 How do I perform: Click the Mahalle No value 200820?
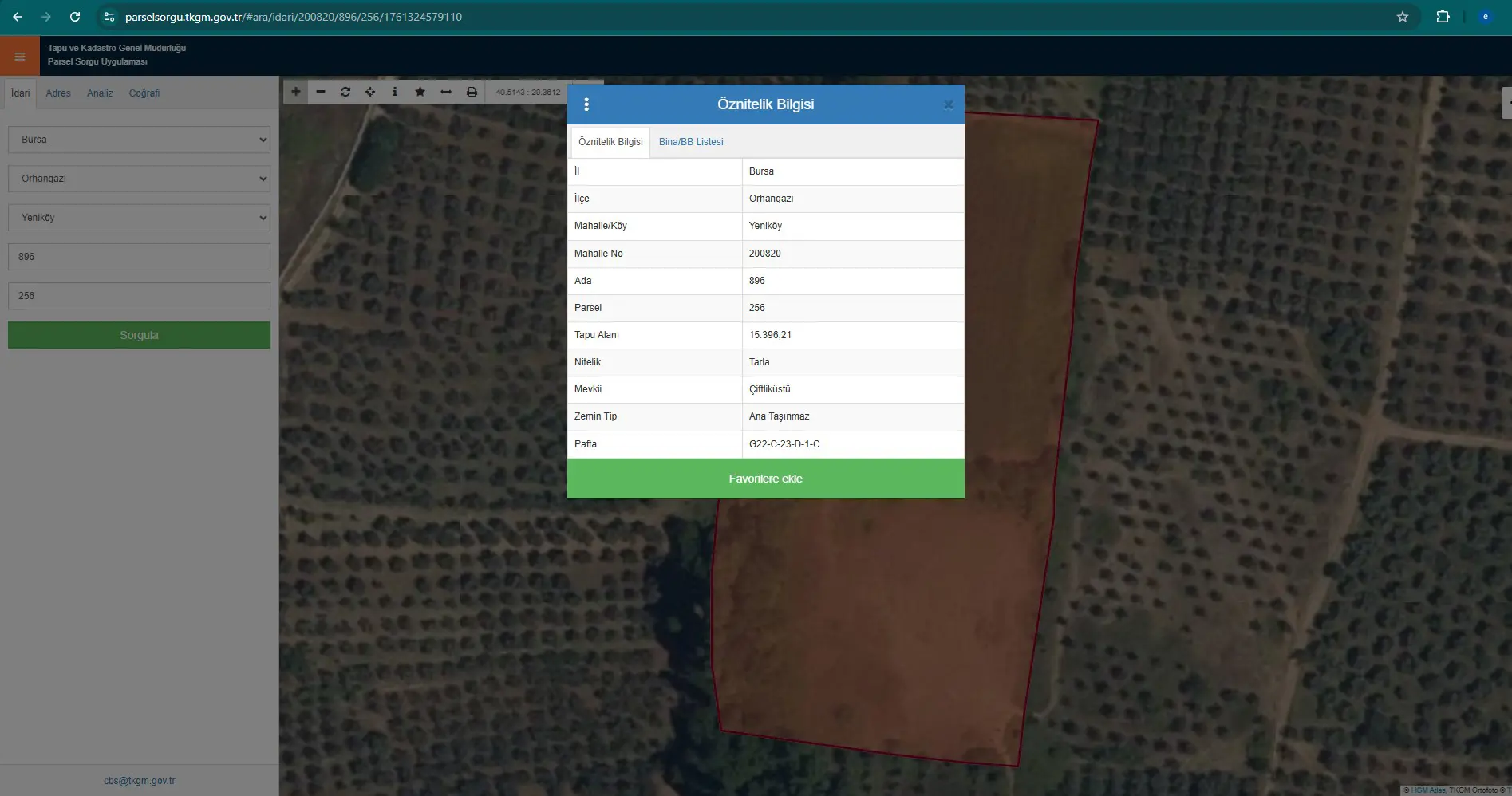click(x=765, y=254)
